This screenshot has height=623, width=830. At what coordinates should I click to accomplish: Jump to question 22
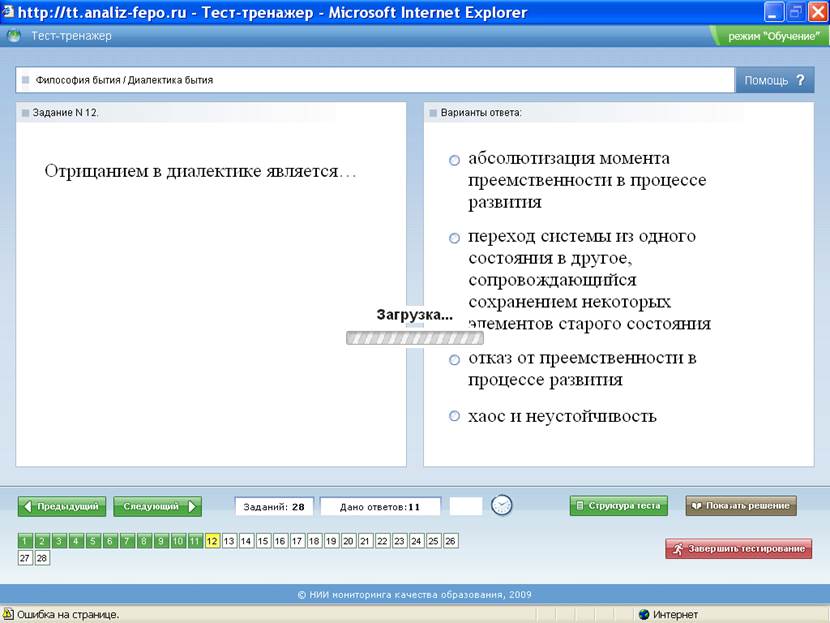(x=382, y=541)
